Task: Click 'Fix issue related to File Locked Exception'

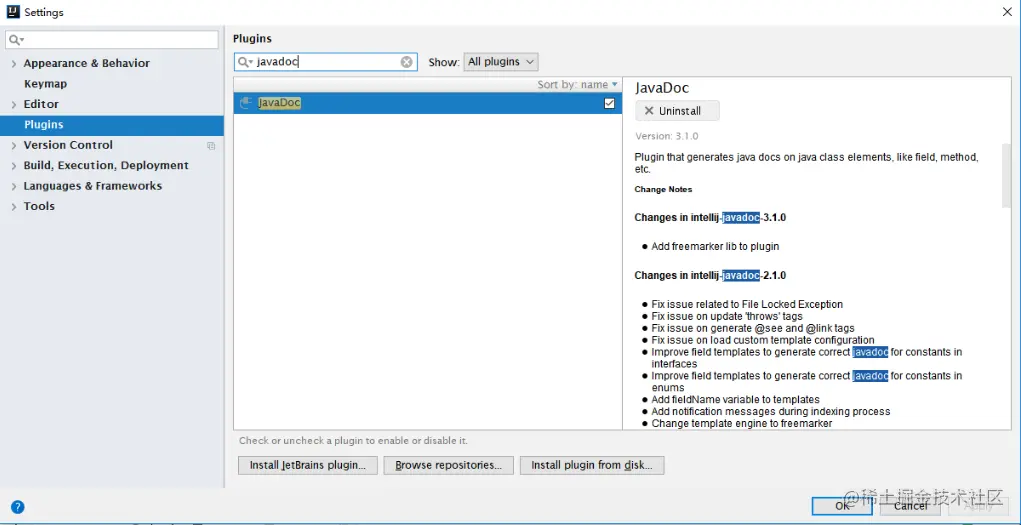Action: click(x=747, y=304)
